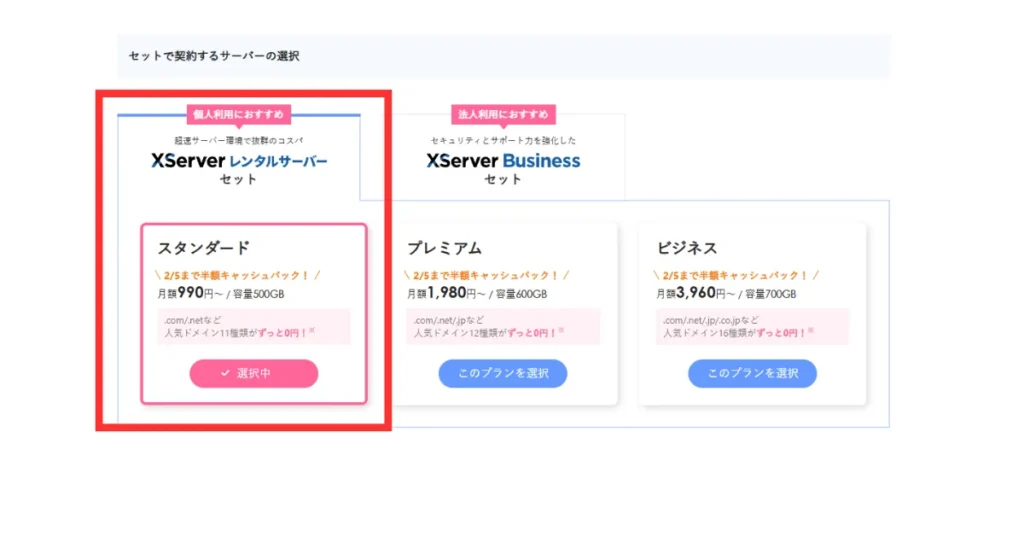Click the ビジネス plan title
The image size is (1024, 538).
tap(687, 248)
